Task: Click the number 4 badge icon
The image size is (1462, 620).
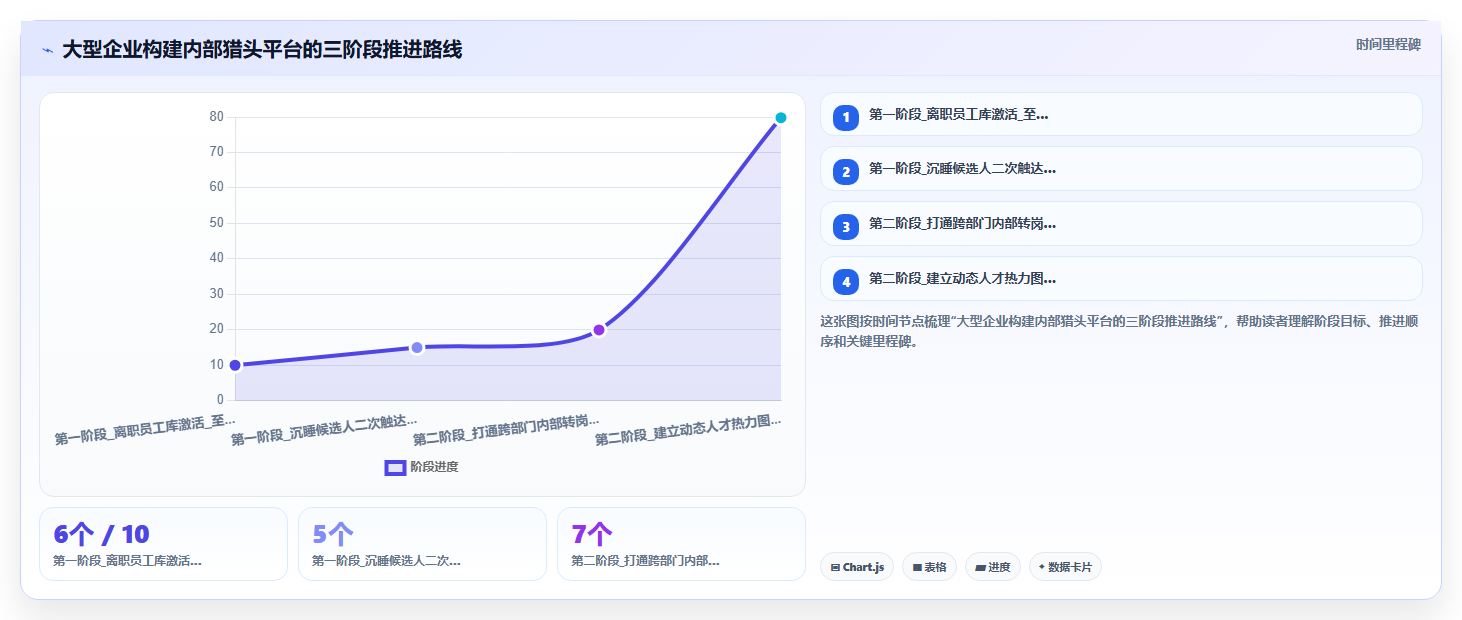Action: tap(846, 282)
